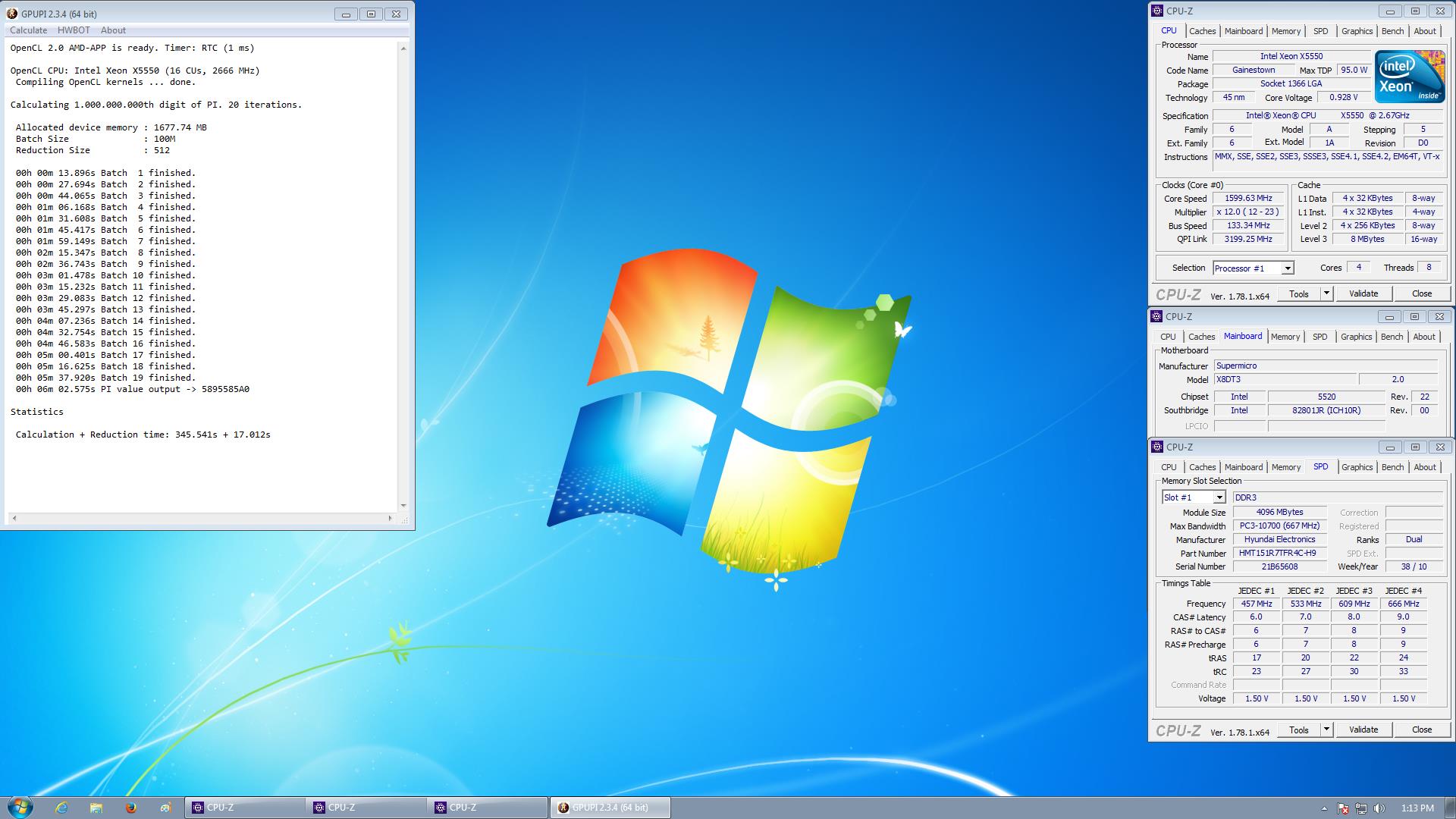This screenshot has width=1456, height=819.
Task: Click Close button in SPD CPU-Z window
Action: [1422, 730]
